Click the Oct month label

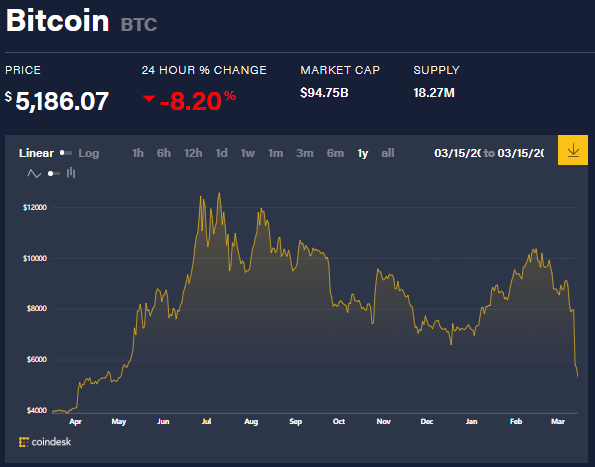(339, 421)
